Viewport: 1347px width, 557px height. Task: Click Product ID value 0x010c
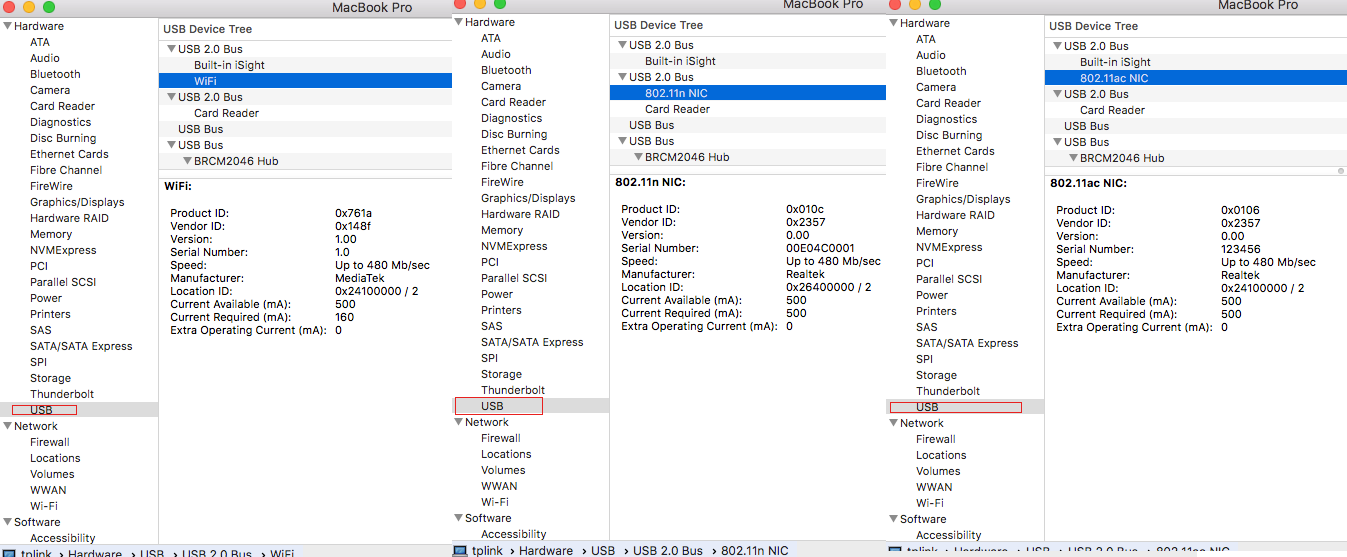(805, 209)
